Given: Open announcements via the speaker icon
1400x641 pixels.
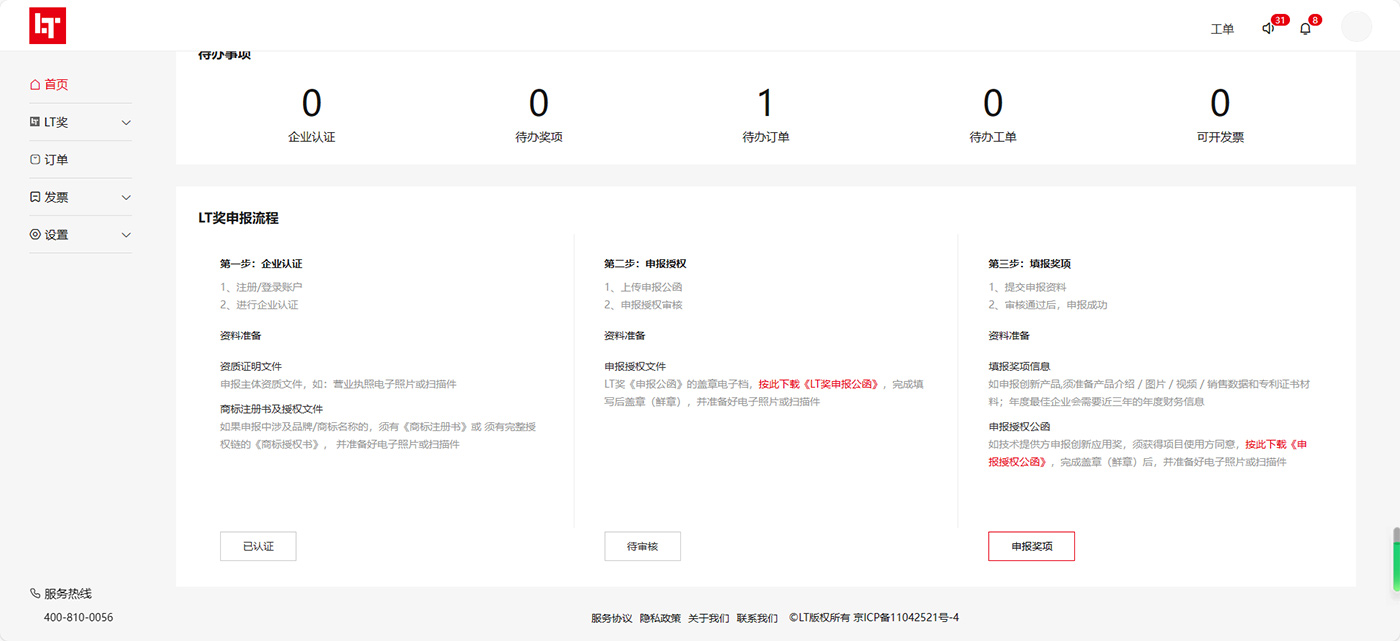Looking at the screenshot, I should click(x=1268, y=29).
